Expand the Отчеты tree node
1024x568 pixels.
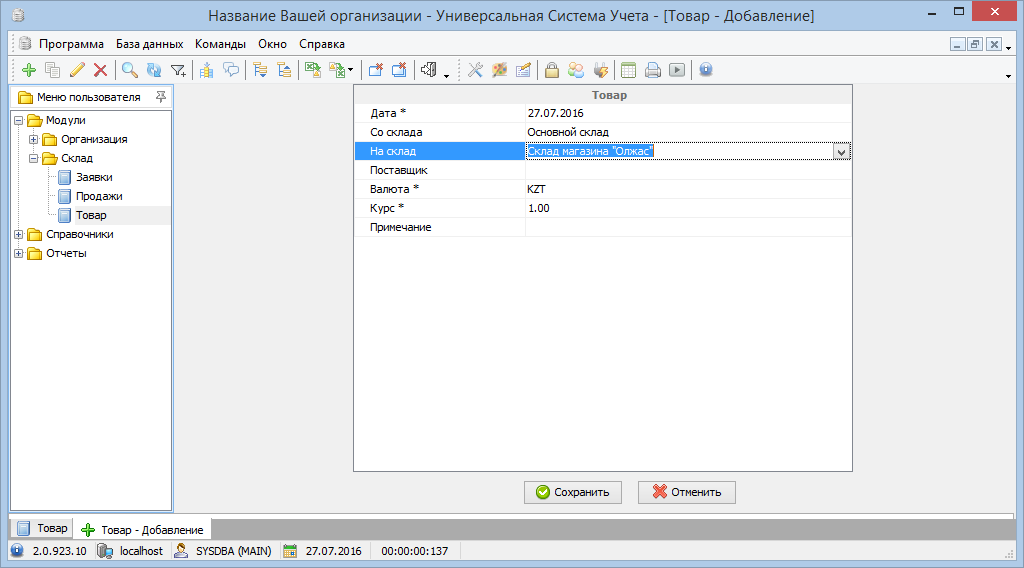coord(19,253)
